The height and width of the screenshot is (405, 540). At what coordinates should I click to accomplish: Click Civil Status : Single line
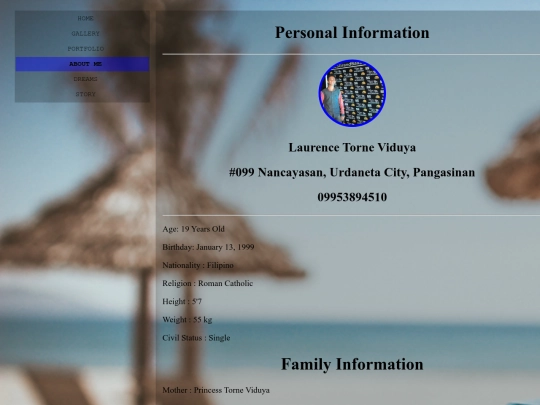pyautogui.click(x=196, y=338)
